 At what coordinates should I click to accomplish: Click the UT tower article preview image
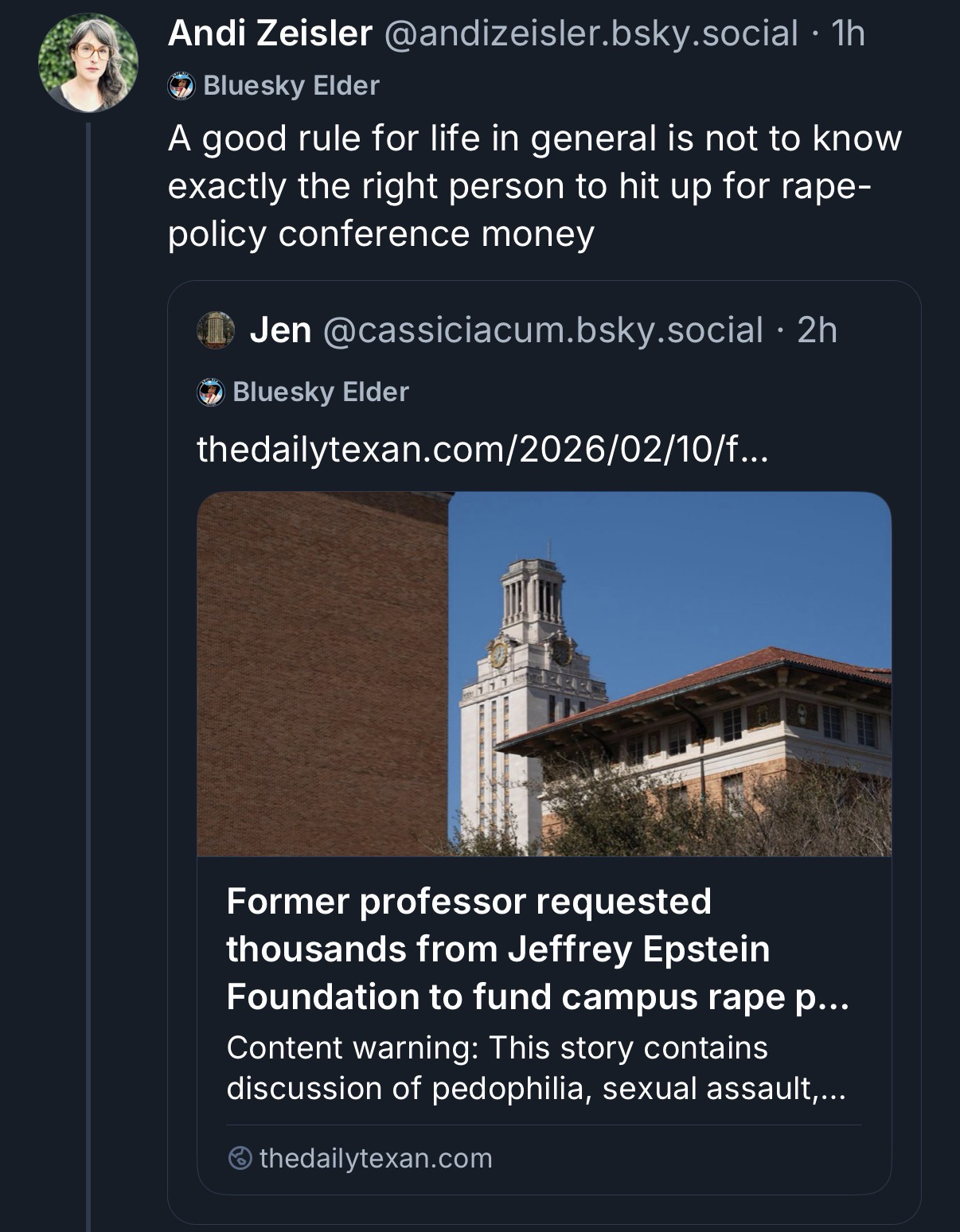(544, 673)
